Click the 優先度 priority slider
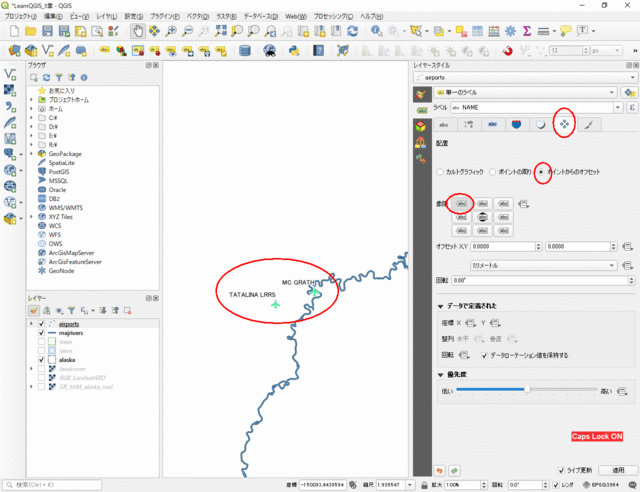This screenshot has height=492, width=640. 527,390
